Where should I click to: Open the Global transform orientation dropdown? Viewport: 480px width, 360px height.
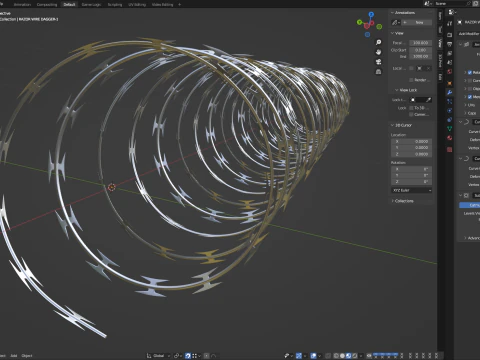(x=158, y=356)
